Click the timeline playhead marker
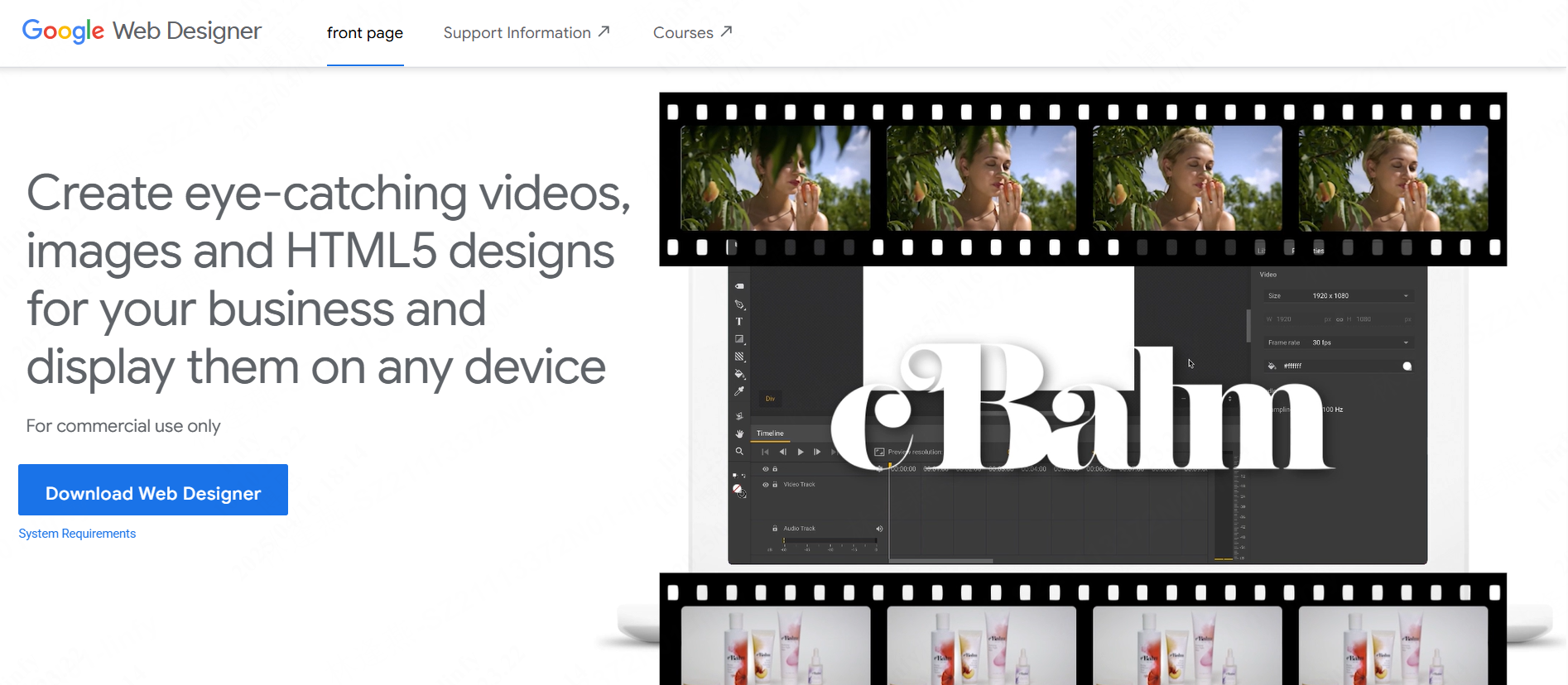Screen dimensions: 1568x685 [x=890, y=465]
